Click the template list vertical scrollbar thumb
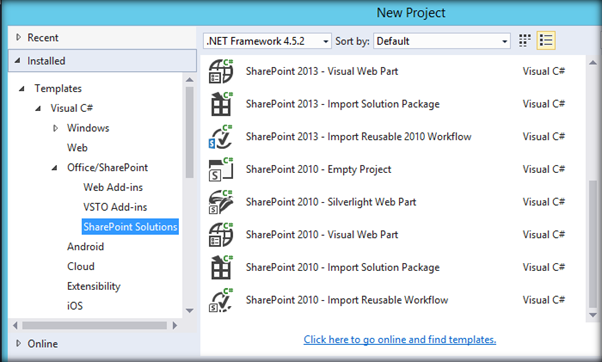The width and height of the screenshot is (602, 362). tap(593, 244)
